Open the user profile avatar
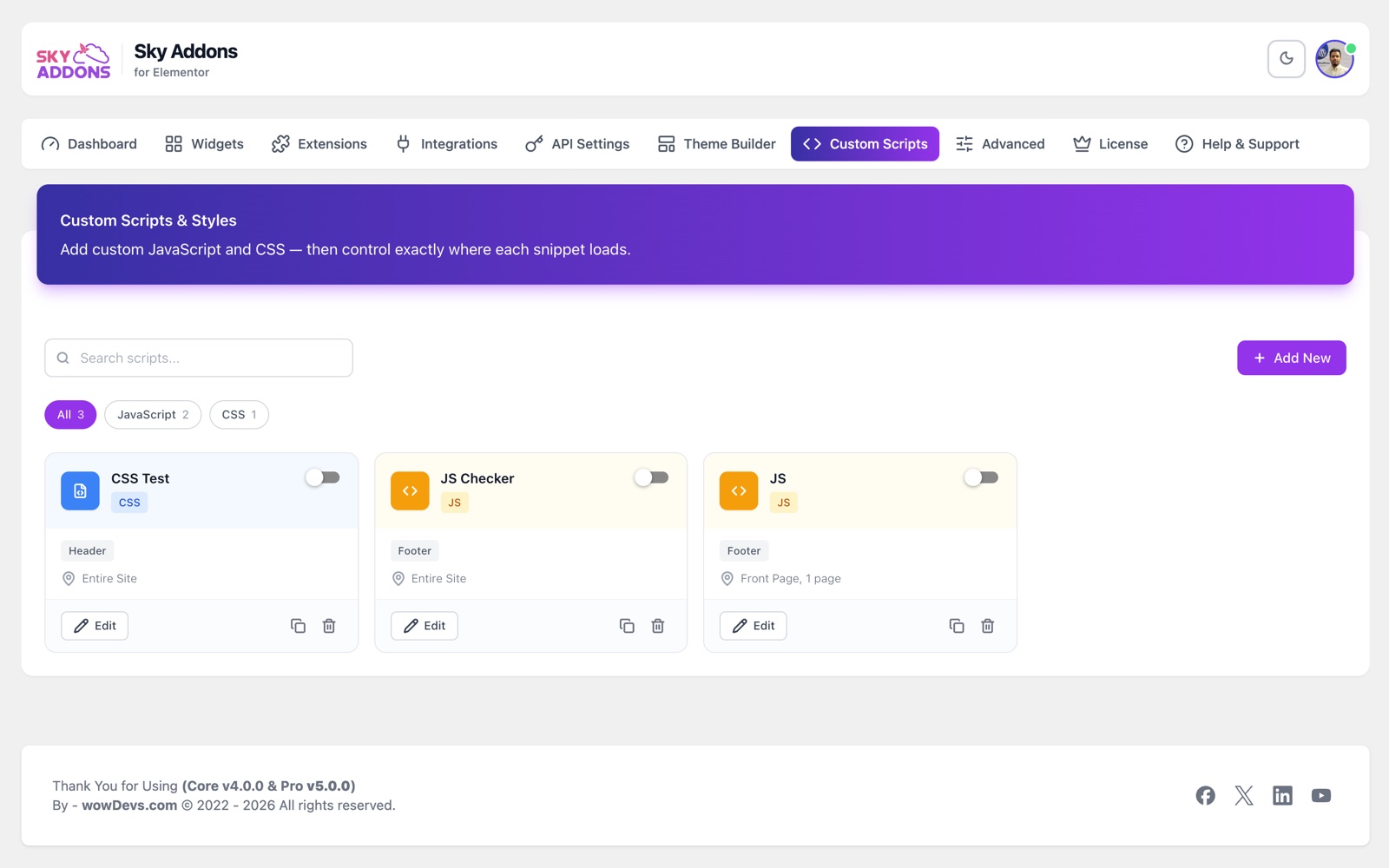Viewport: 1389px width, 868px height. point(1334,59)
